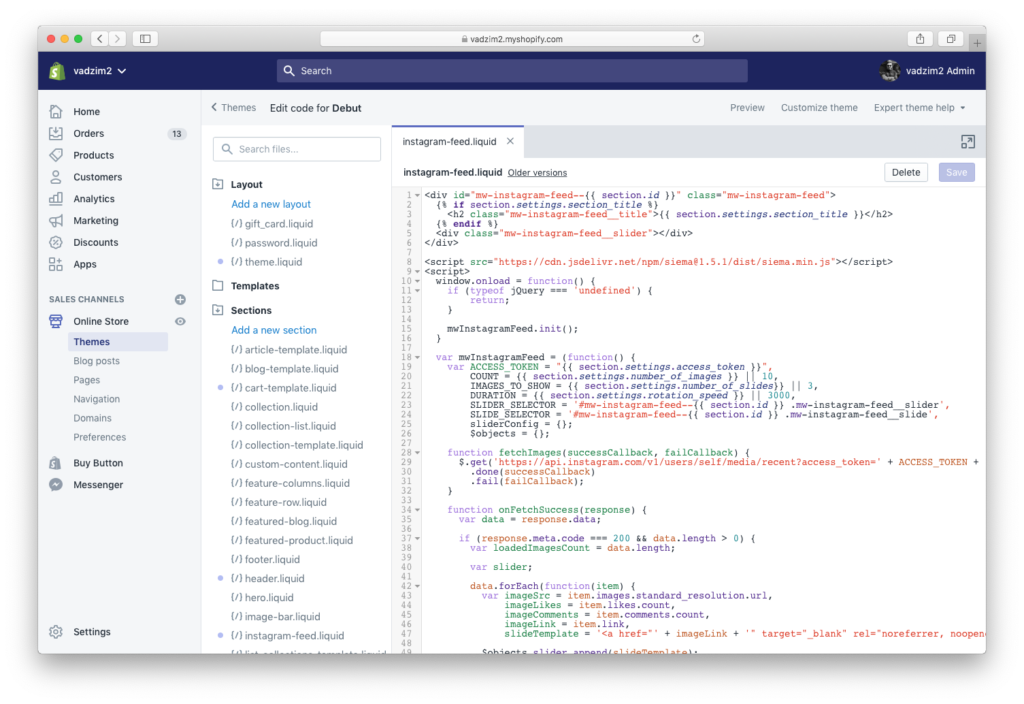
Task: Open theme.liquid in the file list
Action: click(x=266, y=262)
